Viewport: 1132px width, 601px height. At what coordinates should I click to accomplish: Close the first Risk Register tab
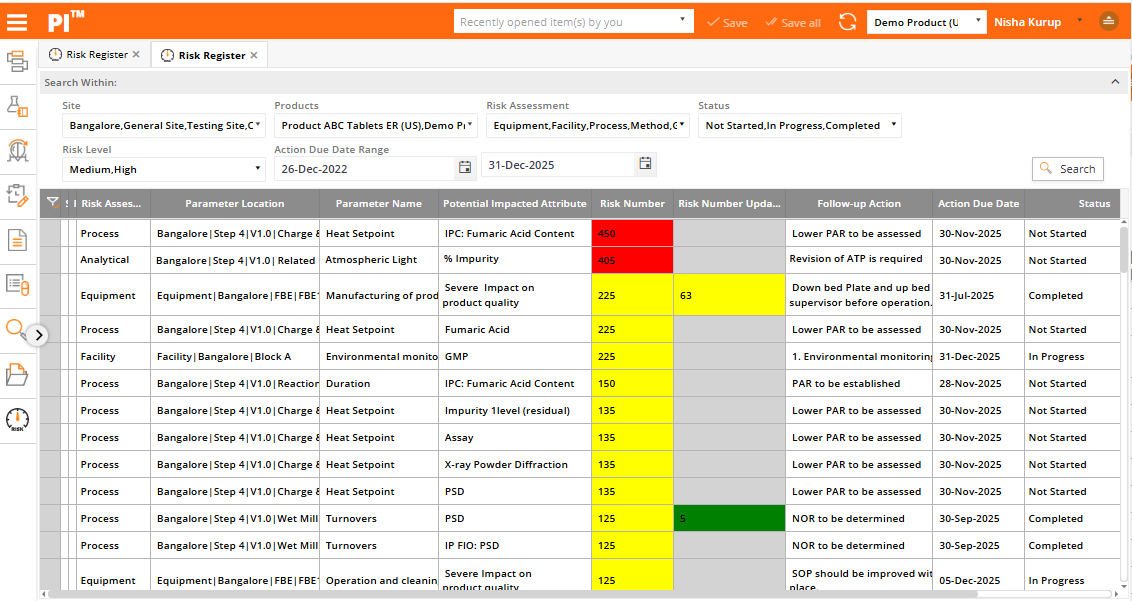click(136, 55)
